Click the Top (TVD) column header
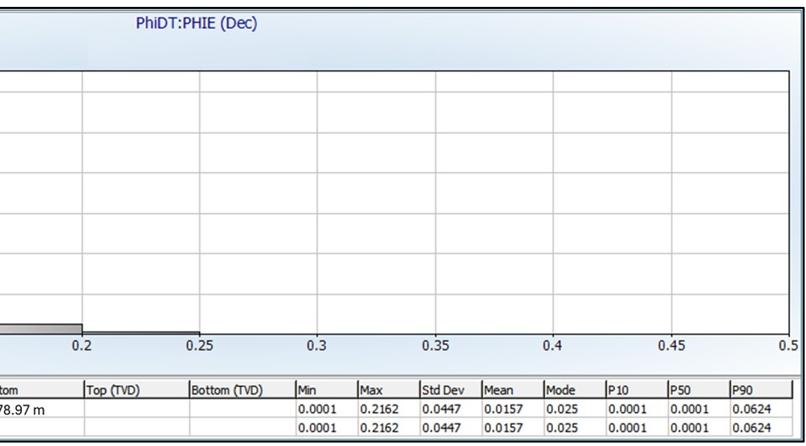The width and height of the screenshot is (806, 446). 137,390
